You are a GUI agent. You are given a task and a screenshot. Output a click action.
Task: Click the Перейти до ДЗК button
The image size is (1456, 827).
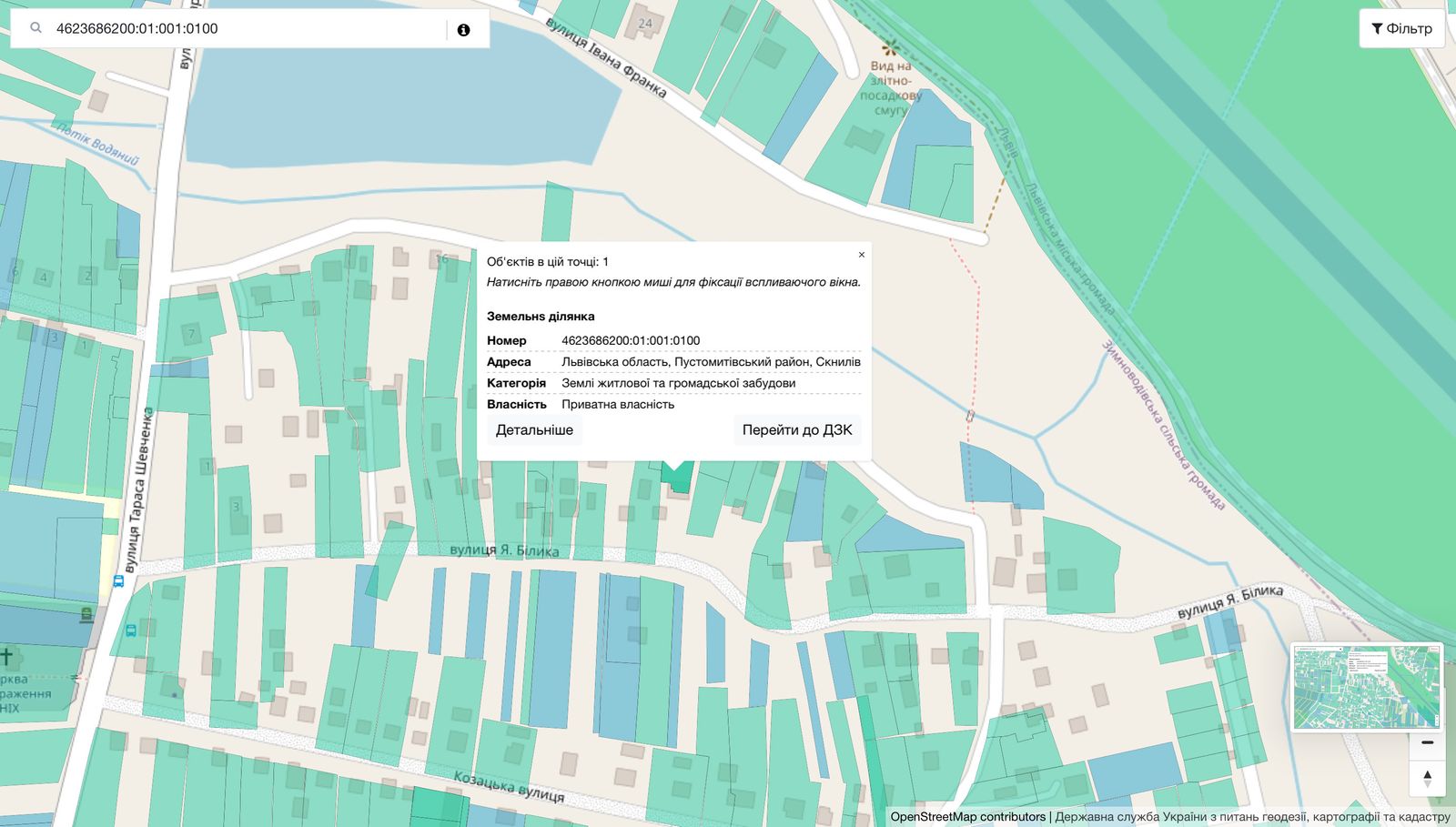click(x=797, y=429)
